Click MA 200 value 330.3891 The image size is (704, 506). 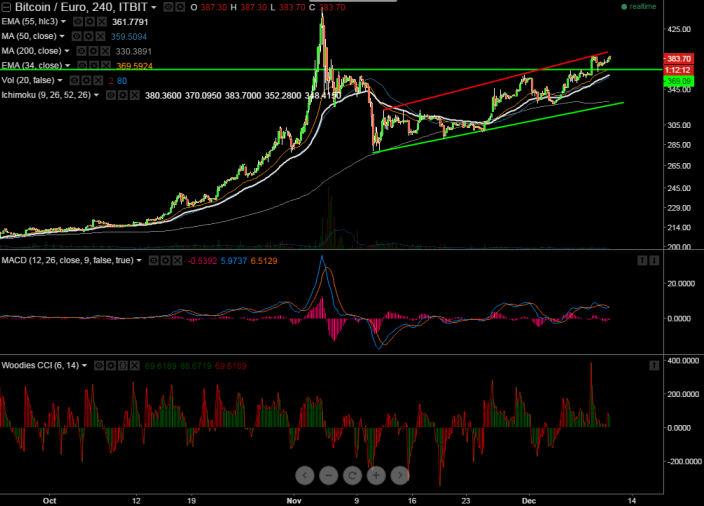coord(133,51)
